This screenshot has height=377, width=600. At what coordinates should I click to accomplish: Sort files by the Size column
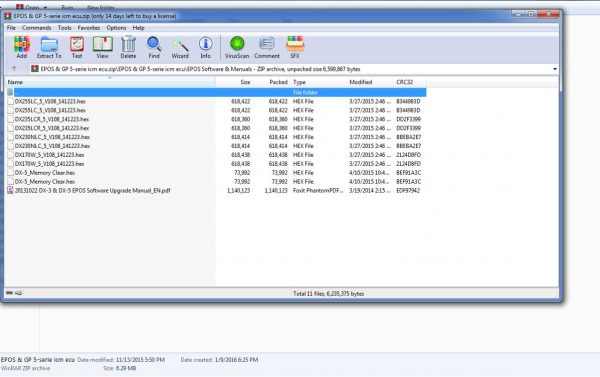(234, 82)
